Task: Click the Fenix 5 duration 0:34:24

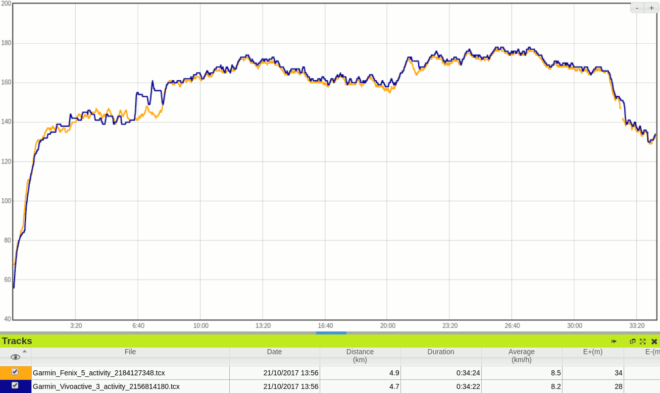Action: pos(468,373)
